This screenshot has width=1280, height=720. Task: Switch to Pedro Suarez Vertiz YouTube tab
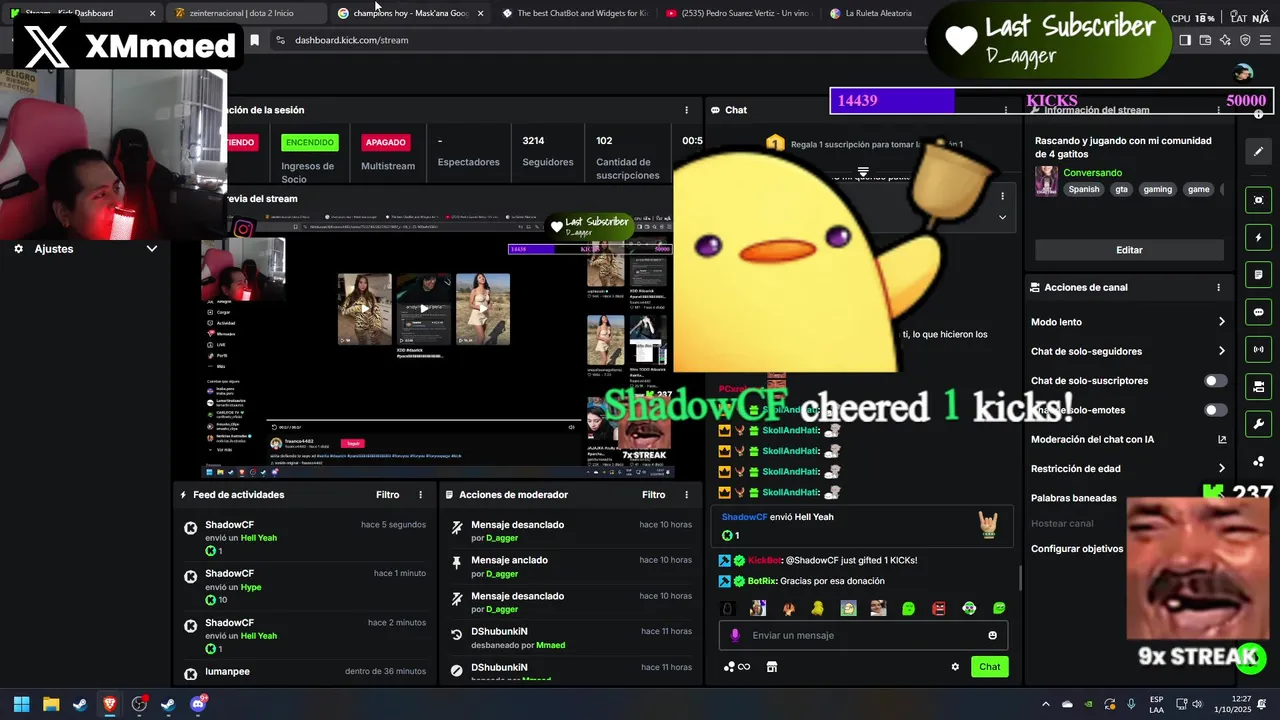(x=738, y=13)
